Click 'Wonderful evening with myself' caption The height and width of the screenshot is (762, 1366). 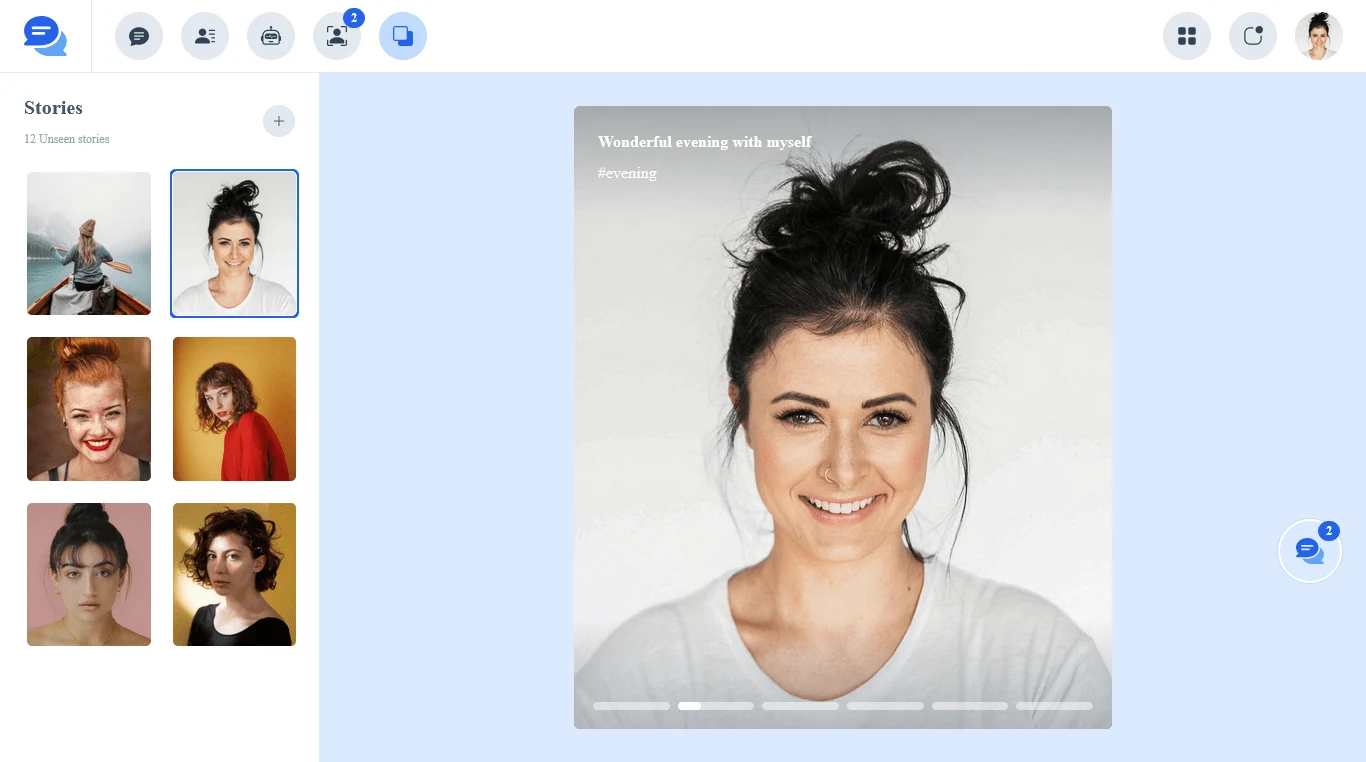pos(705,142)
